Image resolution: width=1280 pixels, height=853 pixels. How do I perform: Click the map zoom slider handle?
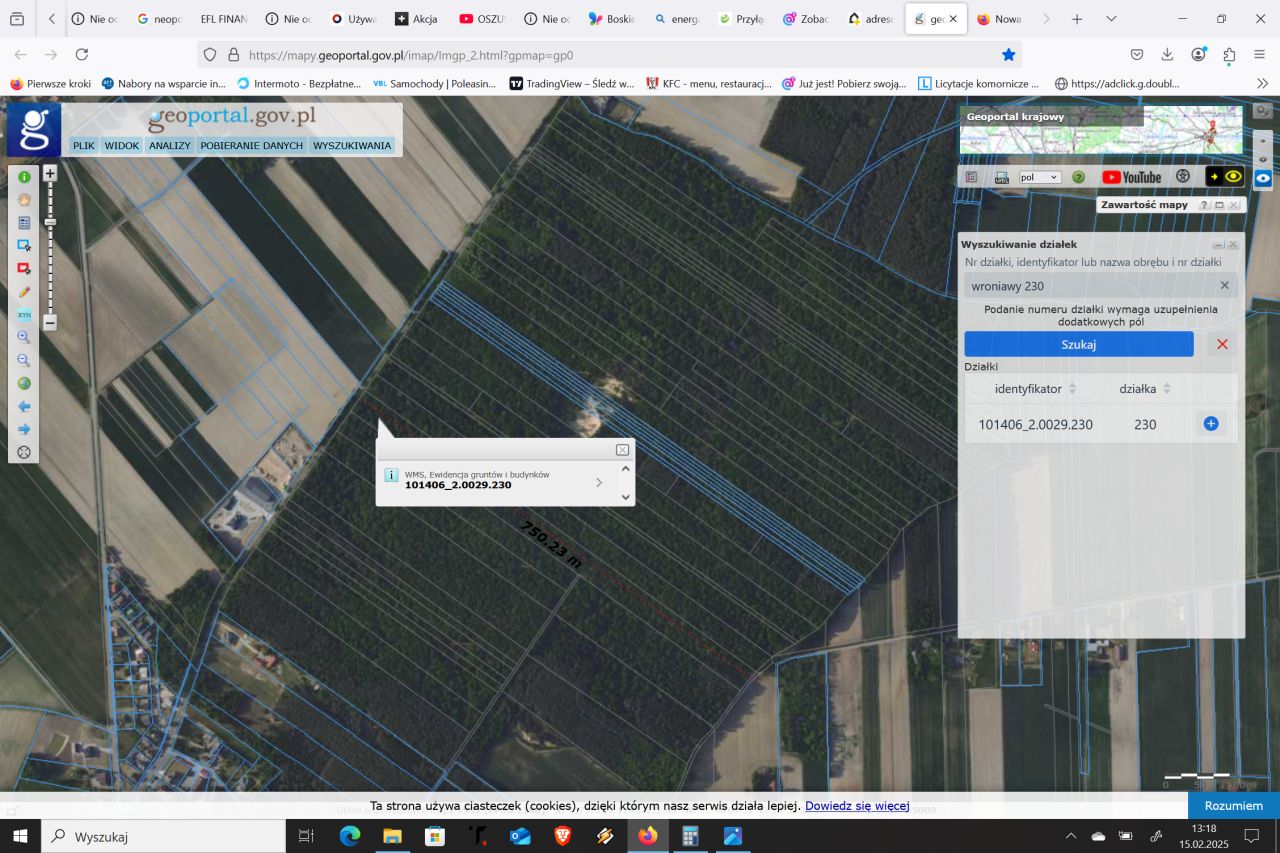[50, 222]
